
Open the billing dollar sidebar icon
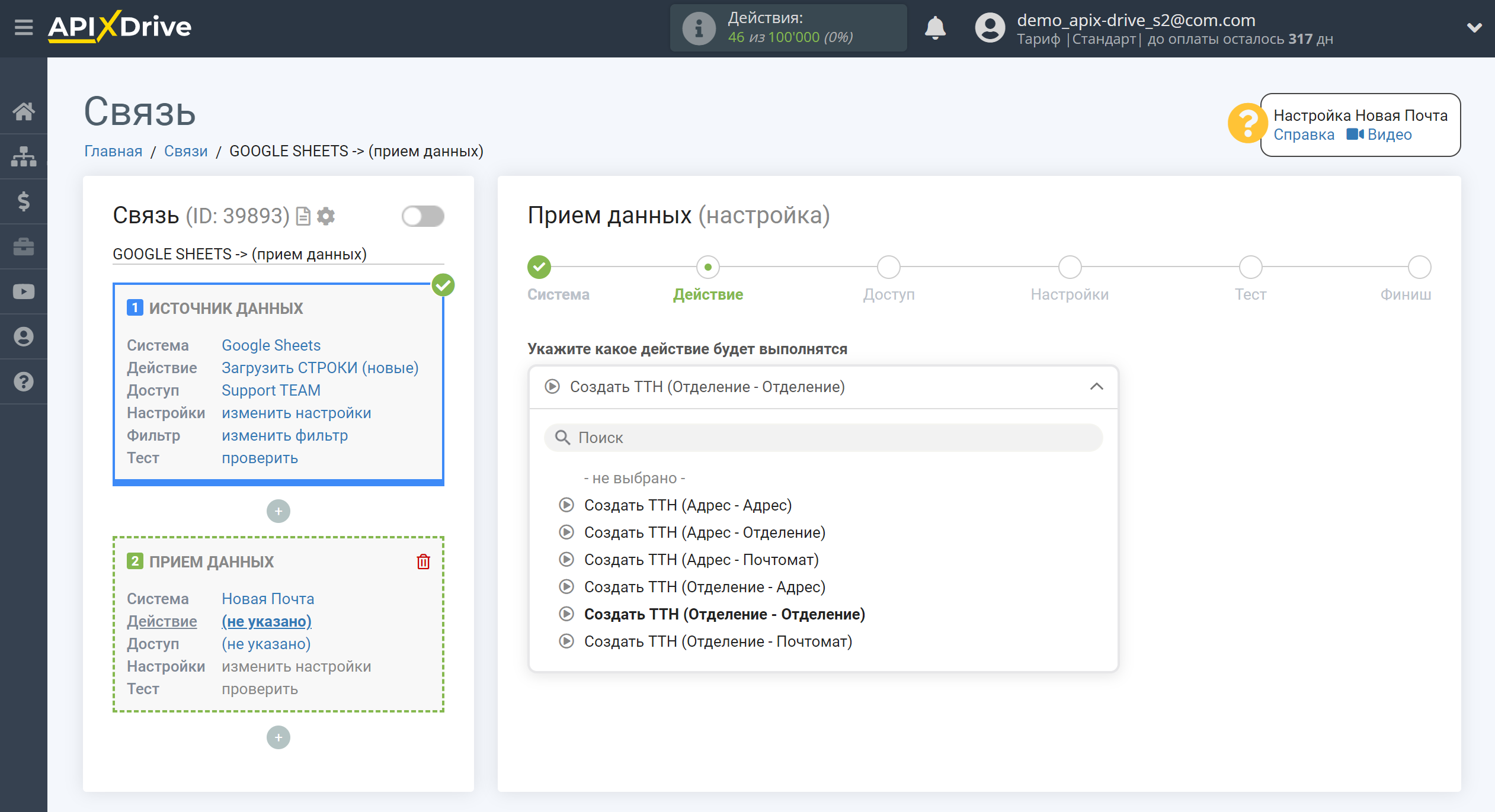tap(24, 201)
